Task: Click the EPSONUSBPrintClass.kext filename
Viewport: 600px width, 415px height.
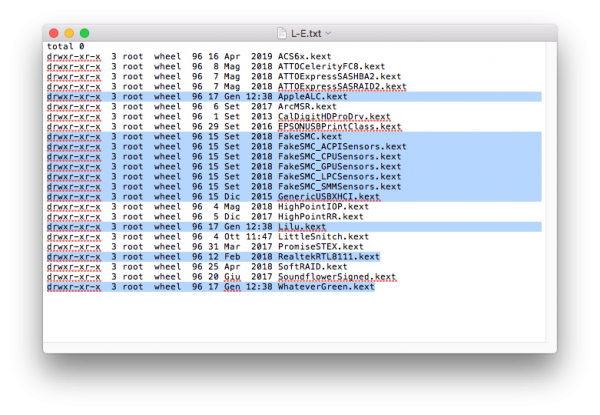Action: (339, 127)
